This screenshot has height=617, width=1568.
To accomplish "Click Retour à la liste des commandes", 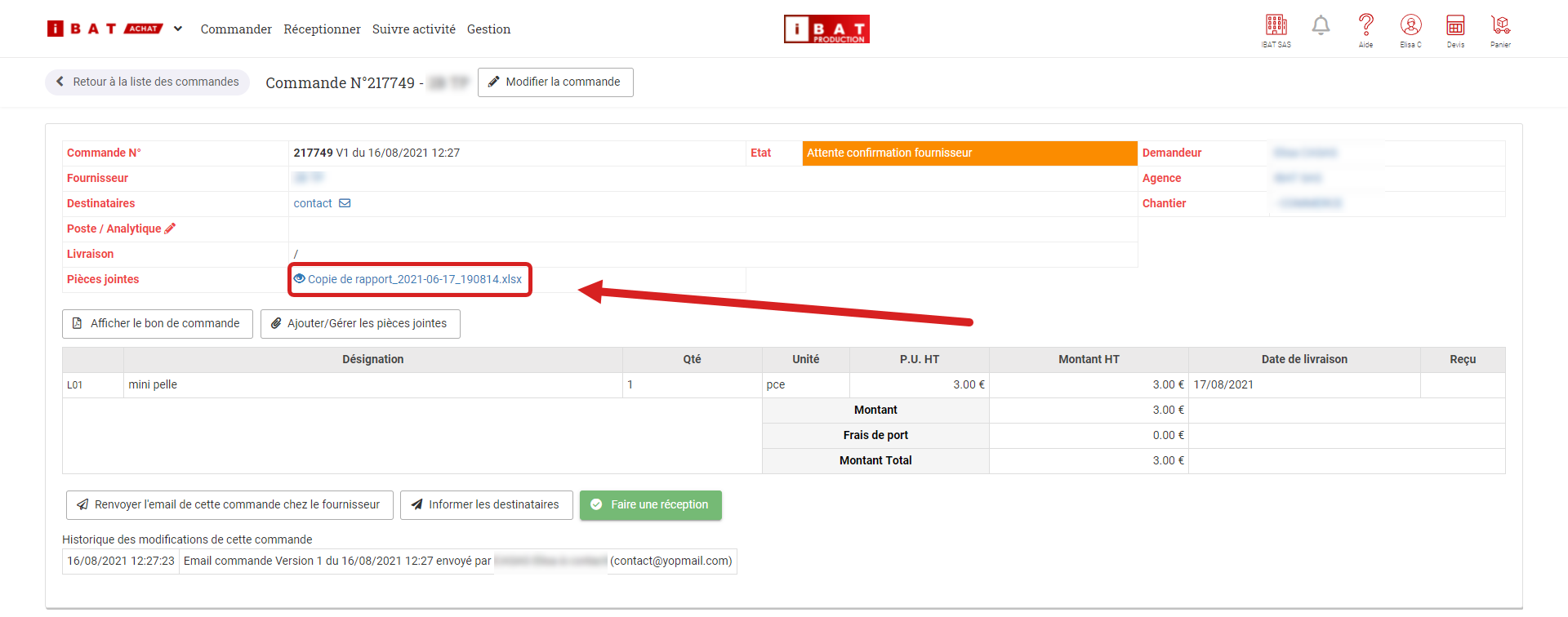I will coord(148,82).
